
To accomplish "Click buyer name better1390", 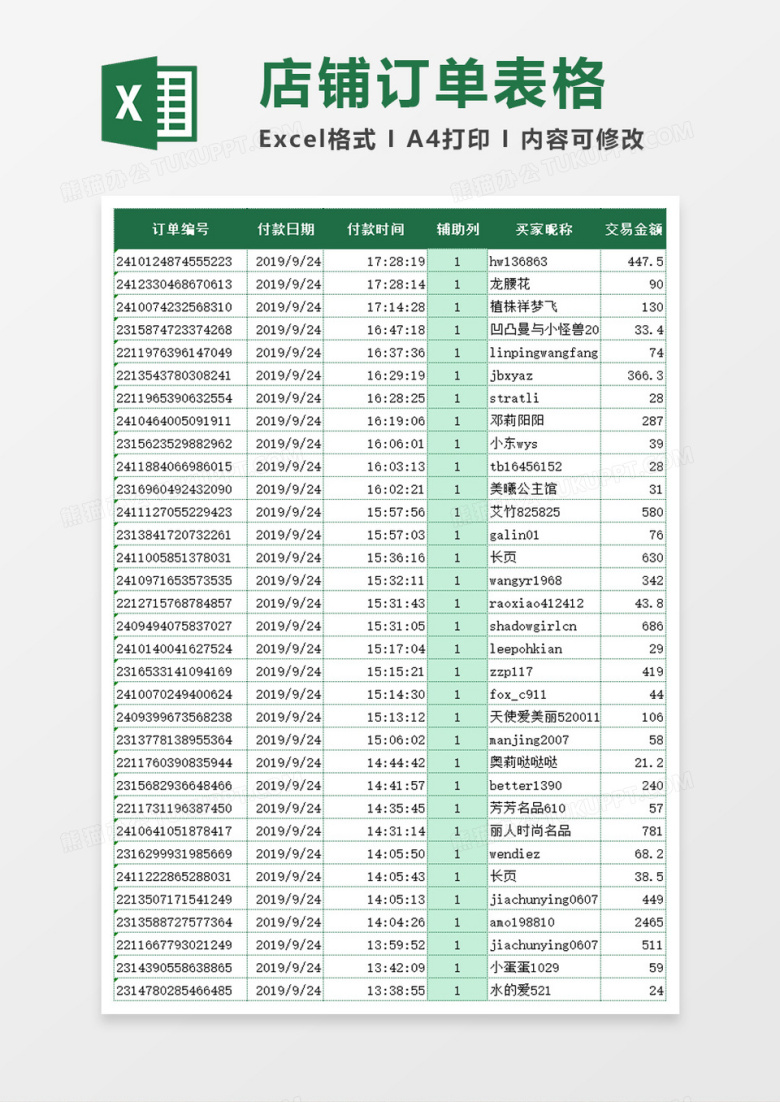I will 526,785.
